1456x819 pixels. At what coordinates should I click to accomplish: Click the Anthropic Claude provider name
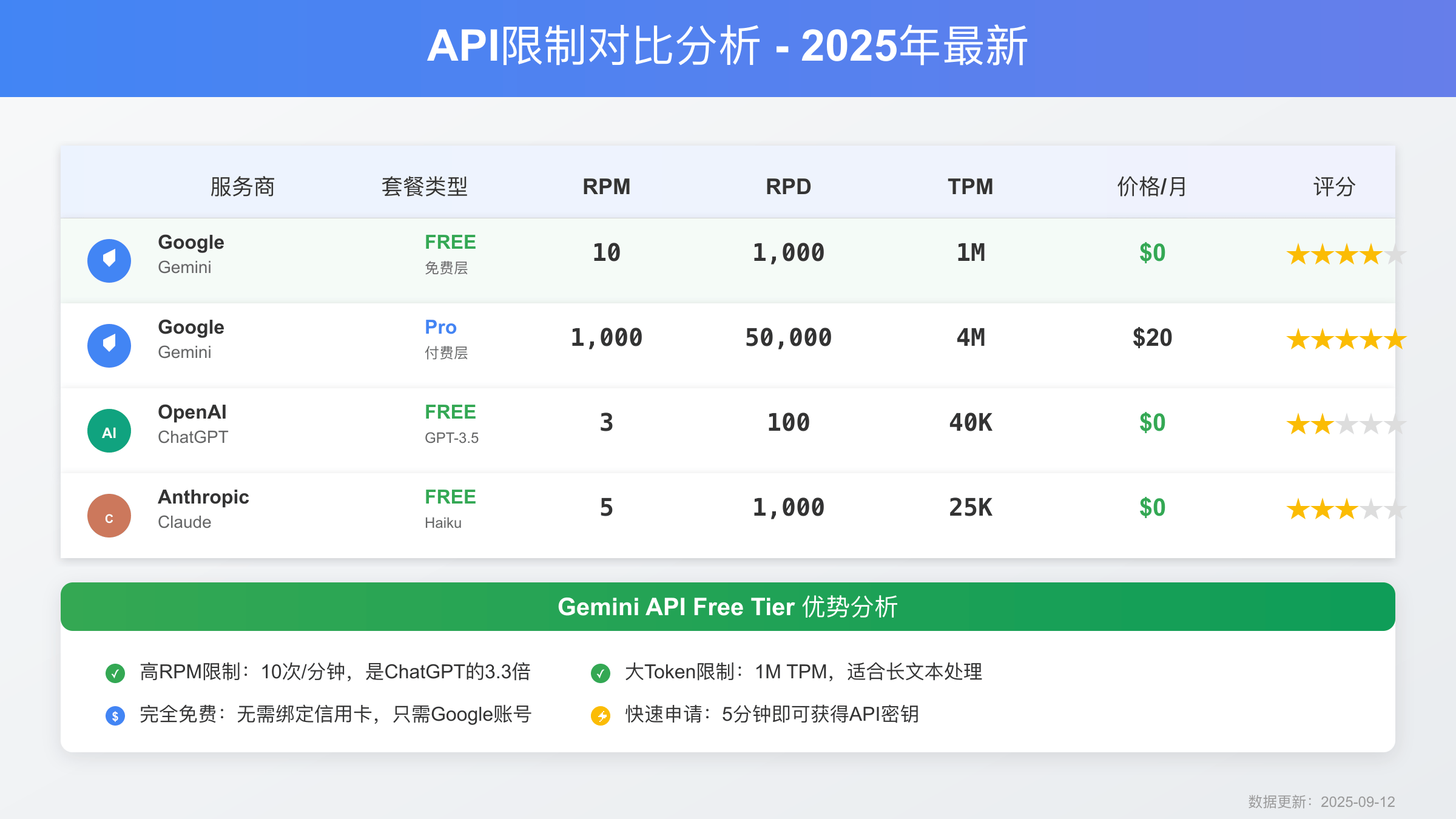pos(203,509)
